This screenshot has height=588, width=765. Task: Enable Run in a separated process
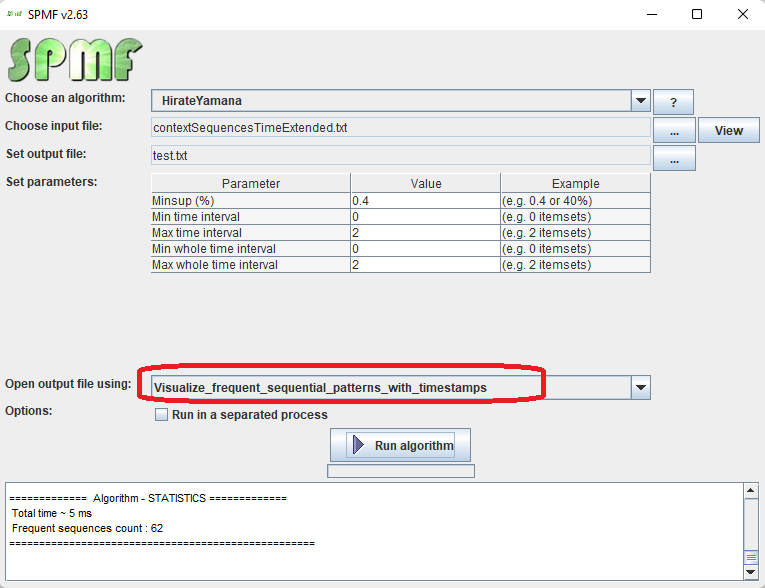pos(162,415)
